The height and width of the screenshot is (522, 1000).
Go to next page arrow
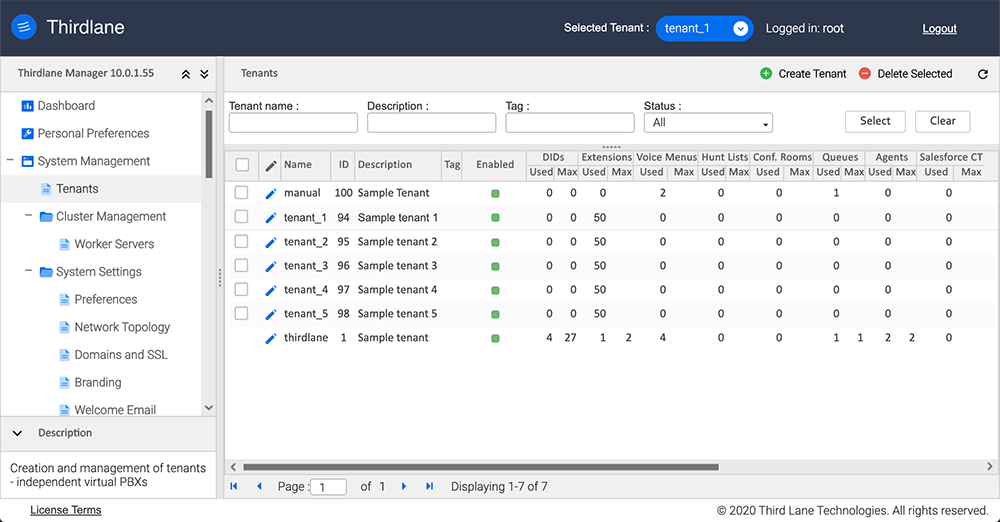(x=404, y=486)
